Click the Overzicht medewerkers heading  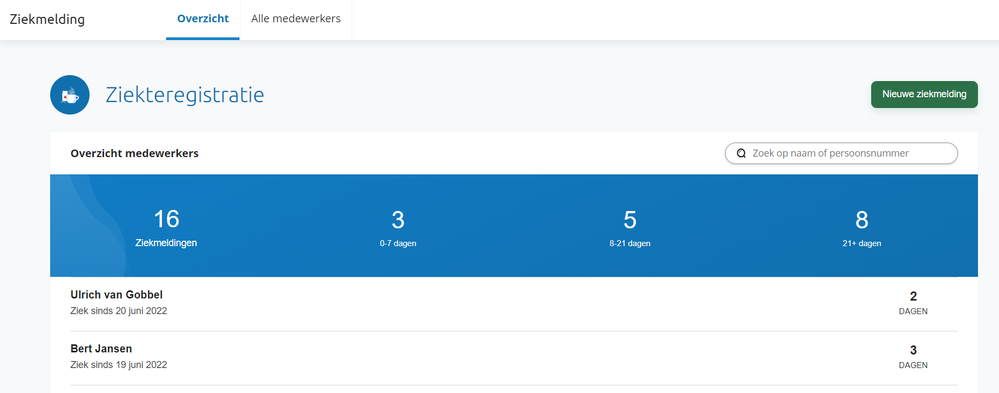coord(134,154)
